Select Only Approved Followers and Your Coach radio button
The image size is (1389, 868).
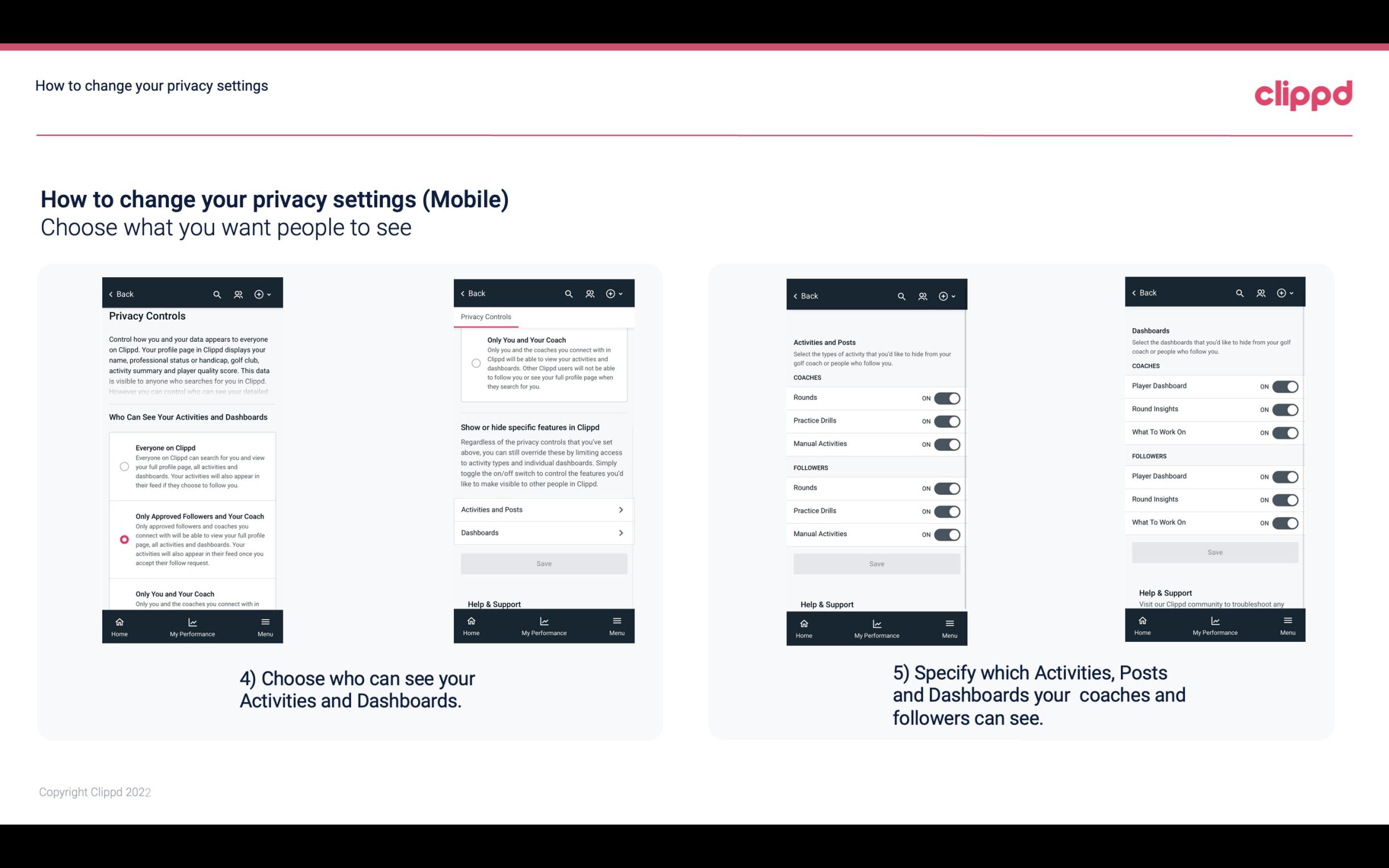[x=123, y=539]
